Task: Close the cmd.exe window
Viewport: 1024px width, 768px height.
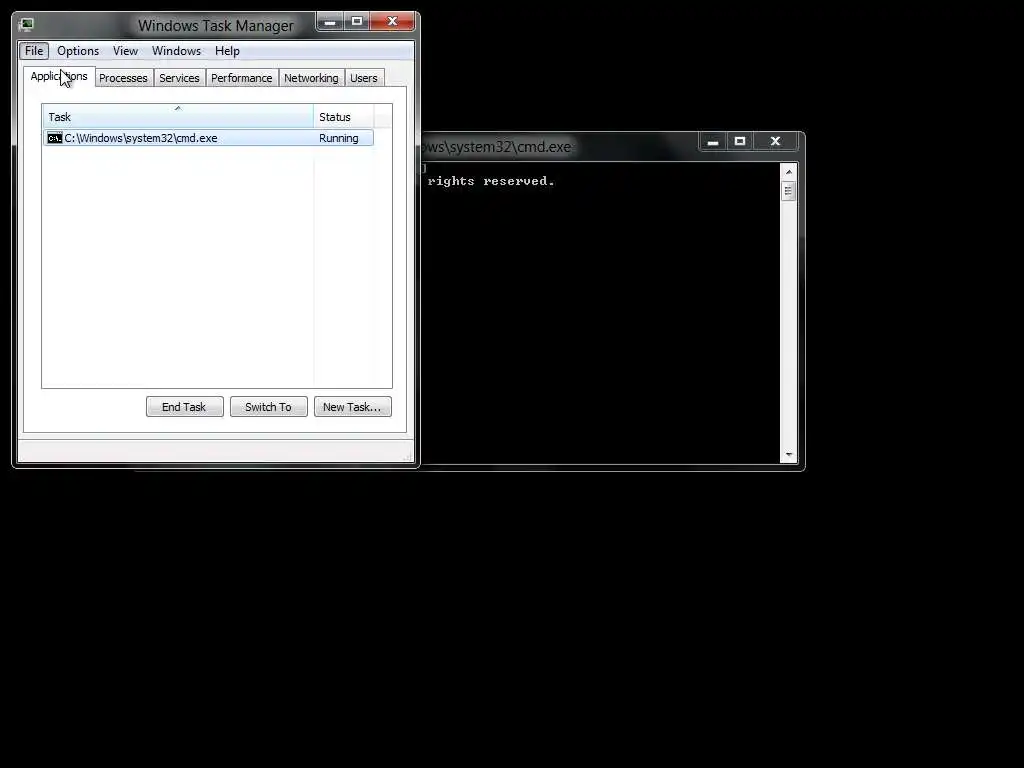Action: tap(775, 141)
